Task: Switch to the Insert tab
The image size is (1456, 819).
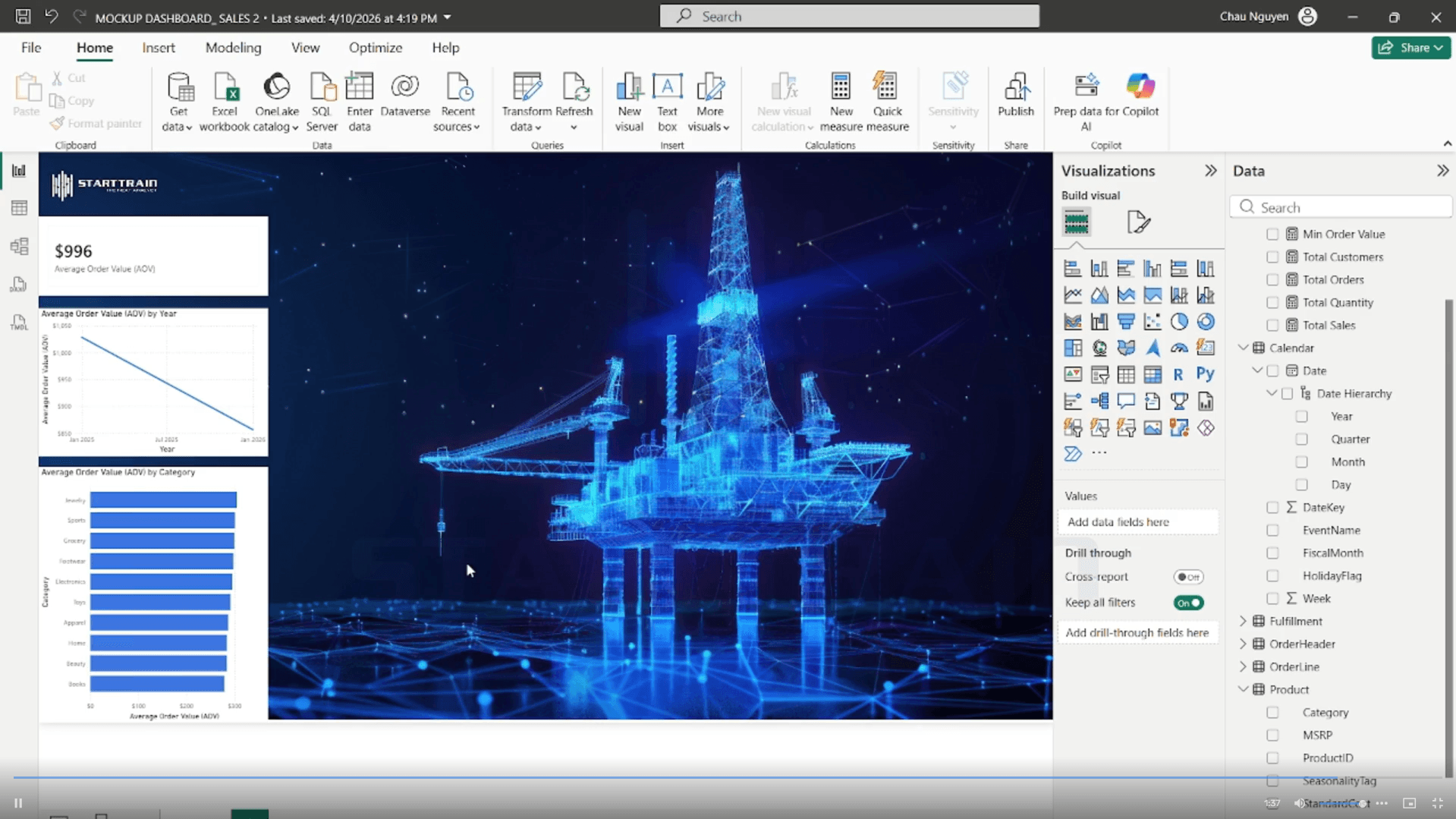Action: 159,48
